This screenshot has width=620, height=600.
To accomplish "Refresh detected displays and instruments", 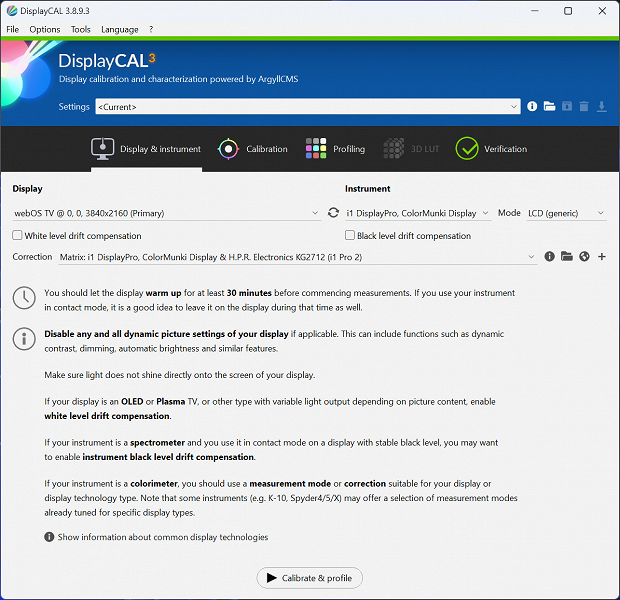I will click(333, 213).
